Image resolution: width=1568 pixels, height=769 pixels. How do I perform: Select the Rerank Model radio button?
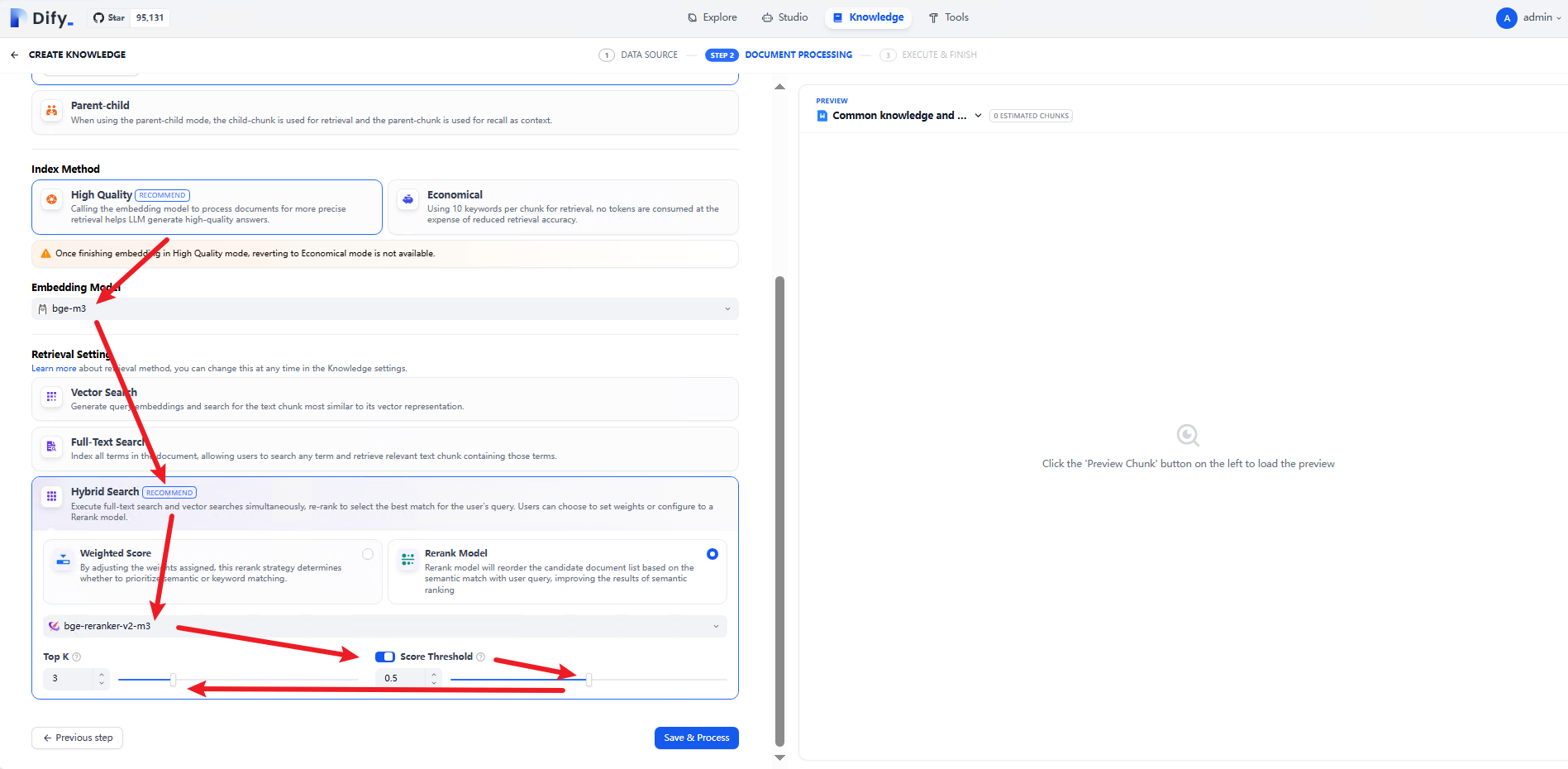click(x=713, y=554)
